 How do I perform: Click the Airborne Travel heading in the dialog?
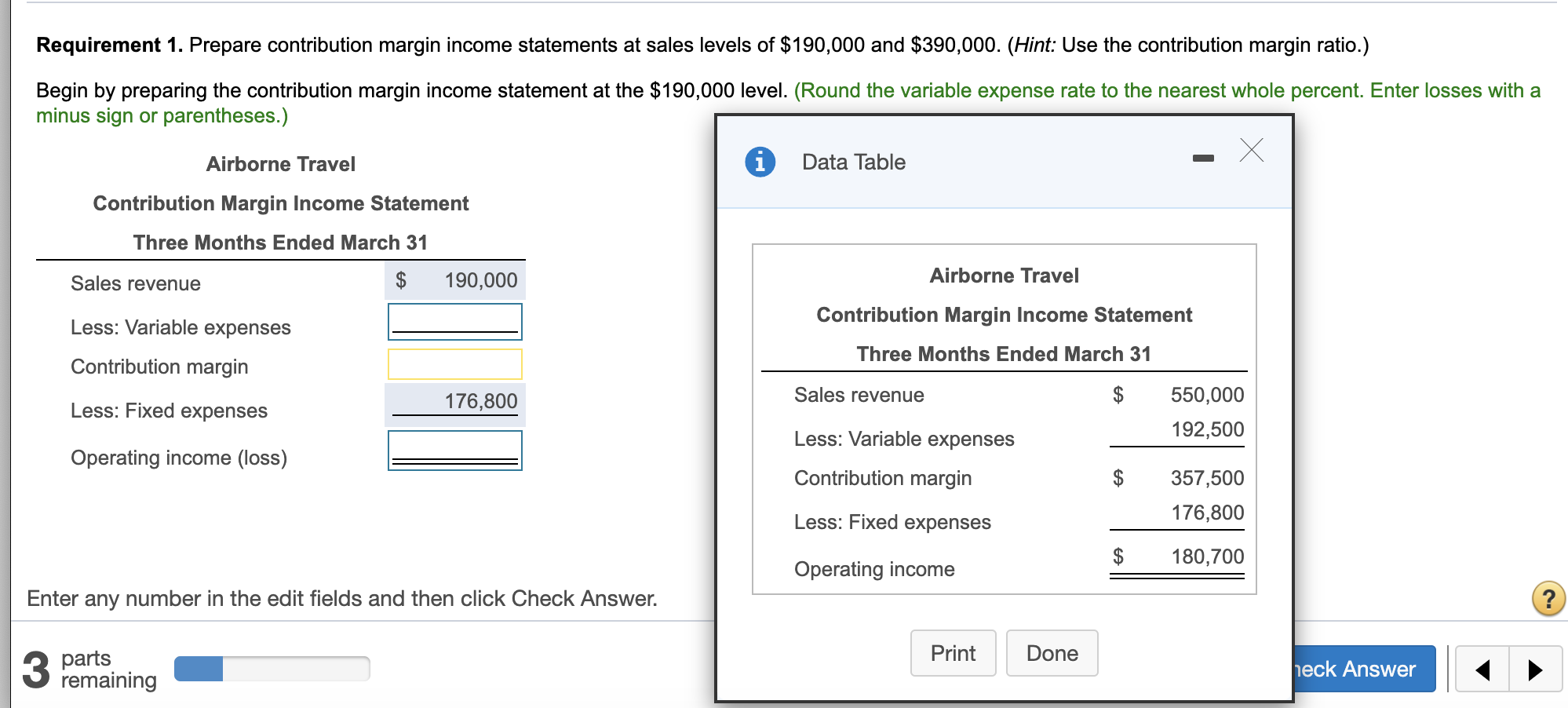coord(1004,275)
